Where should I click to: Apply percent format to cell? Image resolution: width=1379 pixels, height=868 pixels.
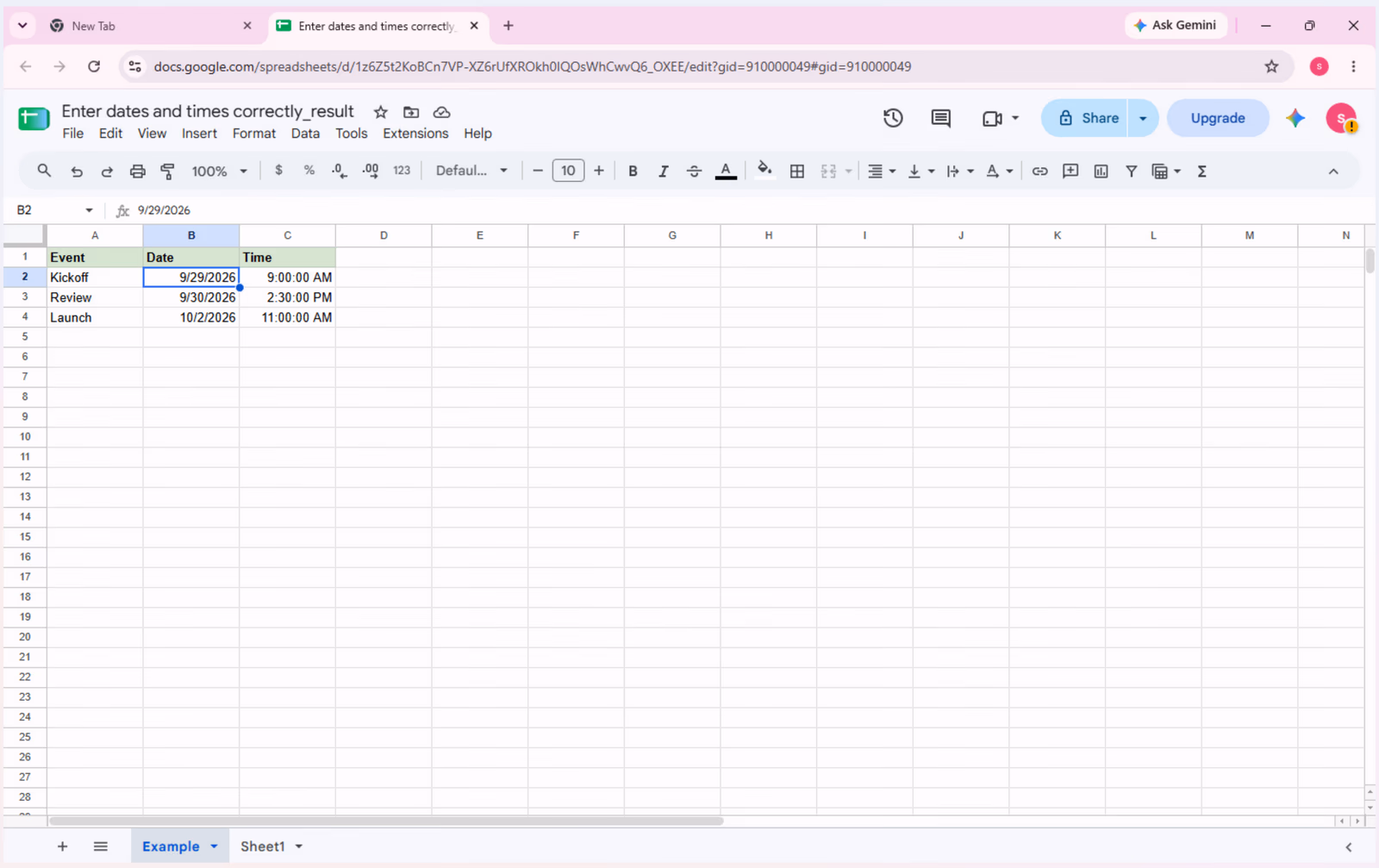tap(309, 171)
